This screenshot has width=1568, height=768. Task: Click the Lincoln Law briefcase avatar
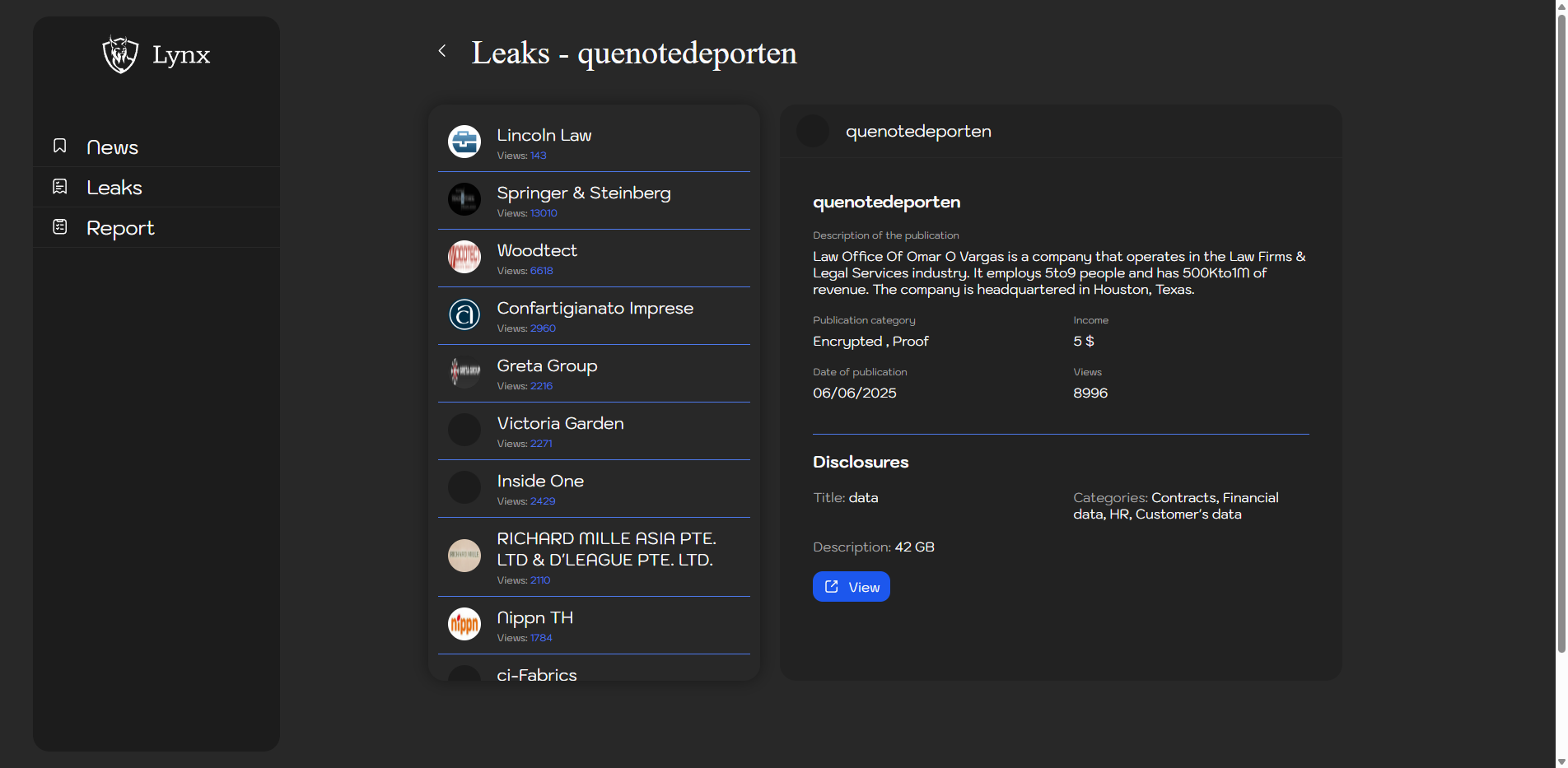[464, 142]
